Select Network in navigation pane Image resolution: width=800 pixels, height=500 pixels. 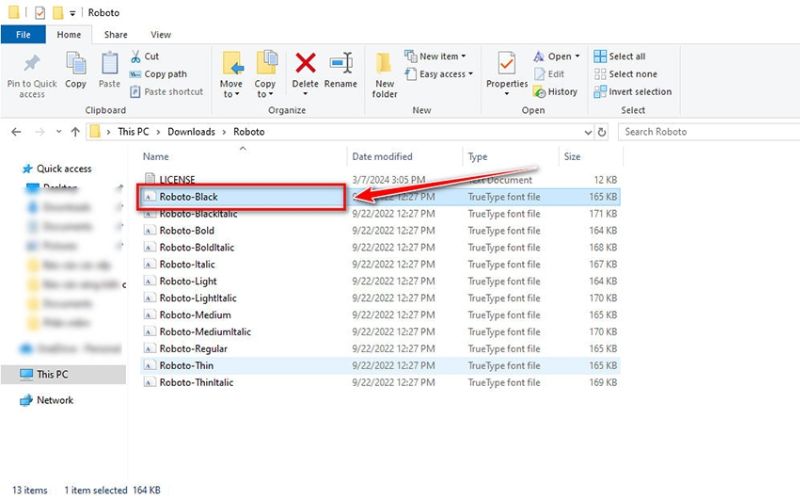click(x=47, y=400)
